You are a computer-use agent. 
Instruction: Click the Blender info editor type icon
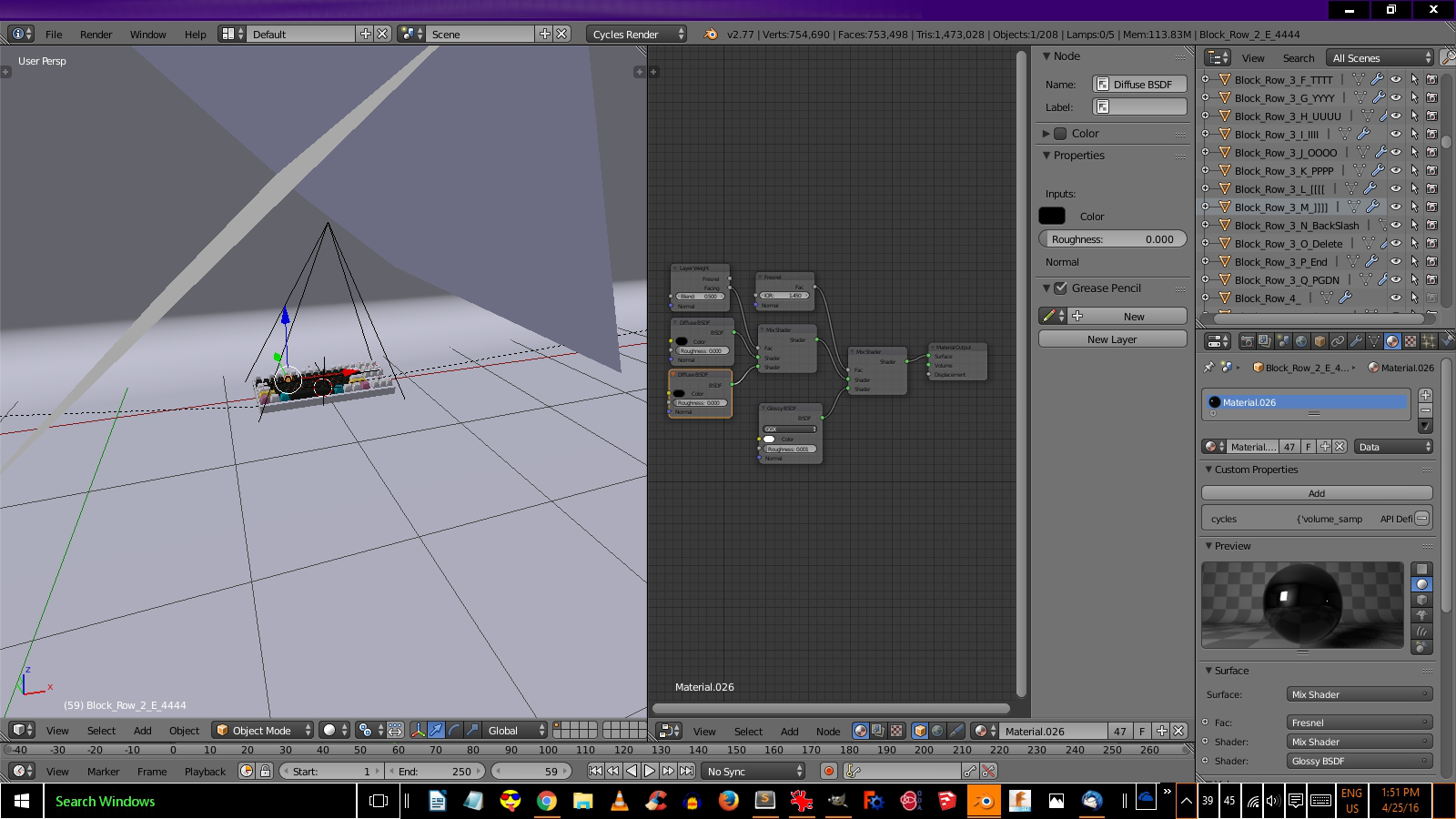click(x=22, y=34)
